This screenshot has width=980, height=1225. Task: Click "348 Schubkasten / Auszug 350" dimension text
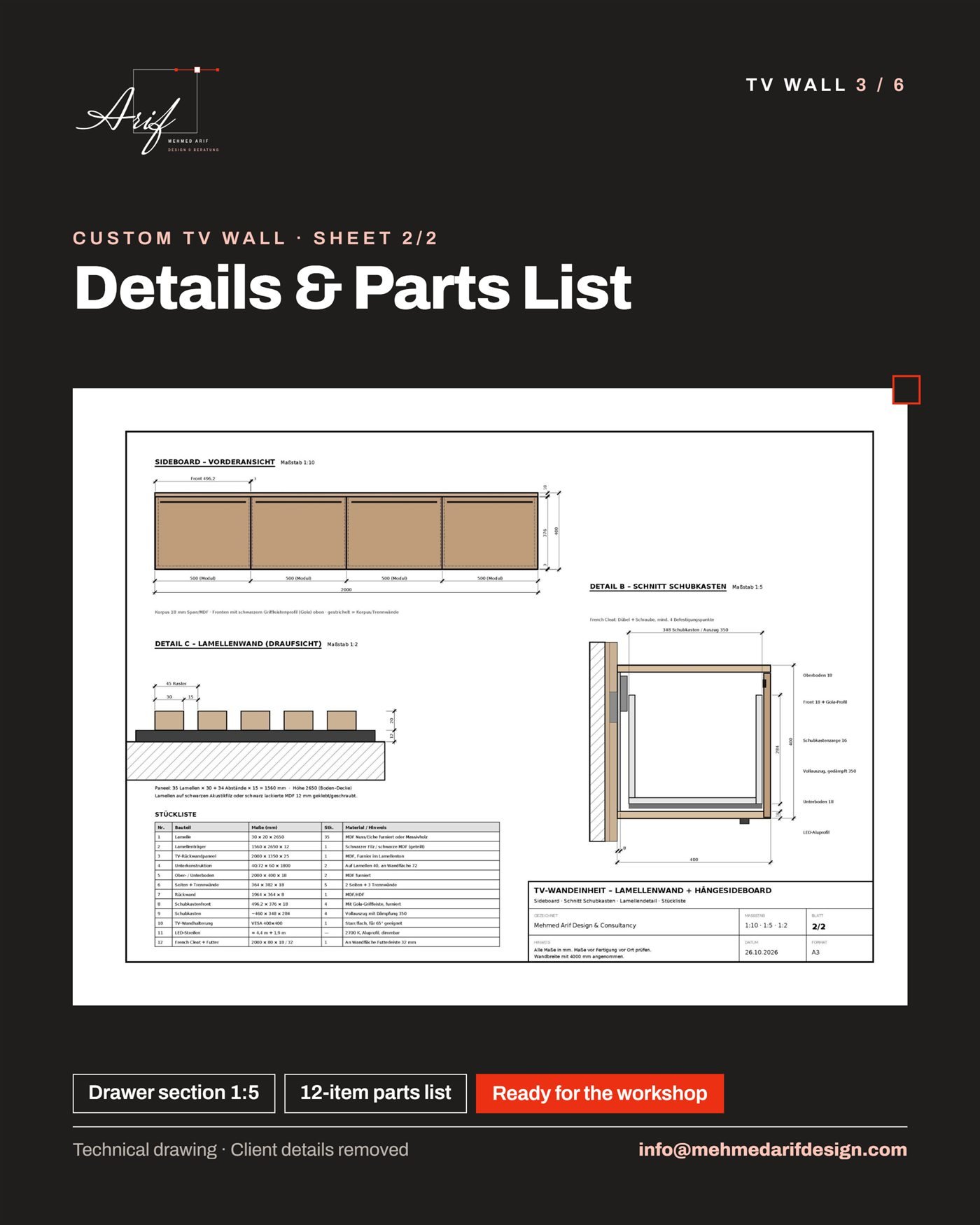[x=695, y=629]
